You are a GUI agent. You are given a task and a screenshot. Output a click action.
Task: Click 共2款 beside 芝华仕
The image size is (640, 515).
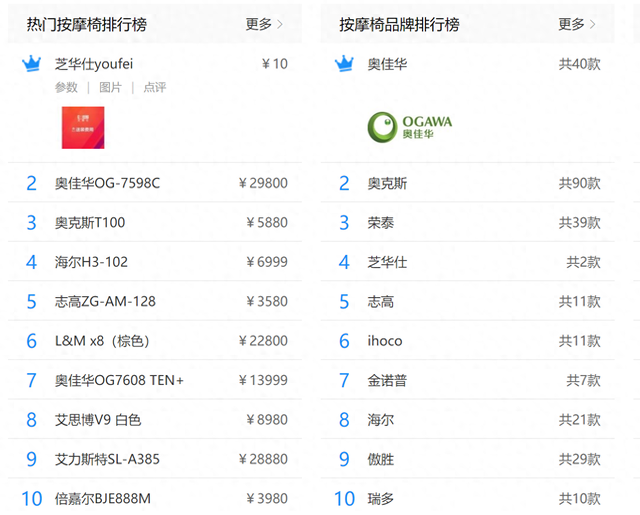tap(583, 262)
